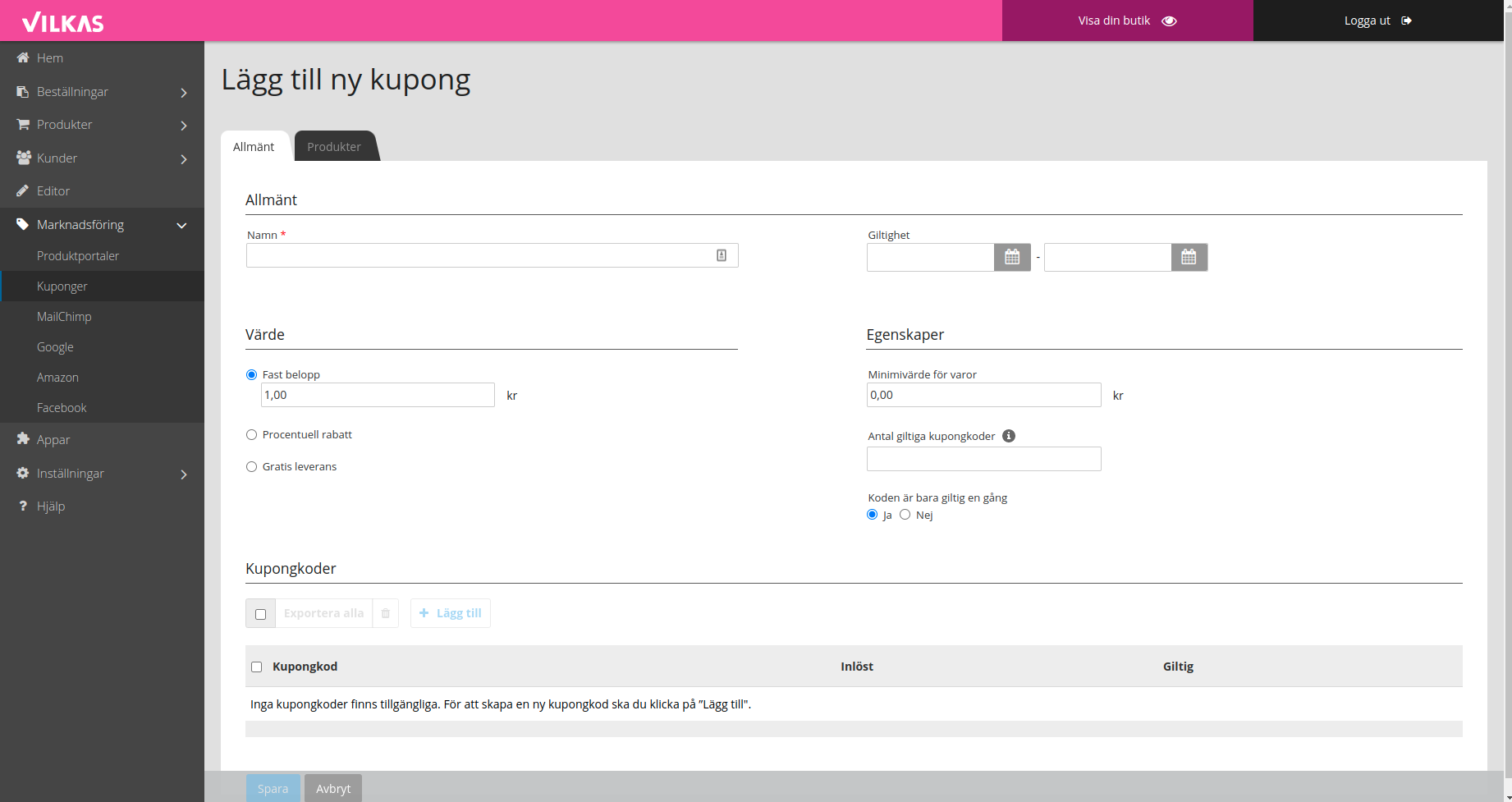Tick checkbox next to Exportera alla
The width and height of the screenshot is (1512, 802).
(x=260, y=613)
